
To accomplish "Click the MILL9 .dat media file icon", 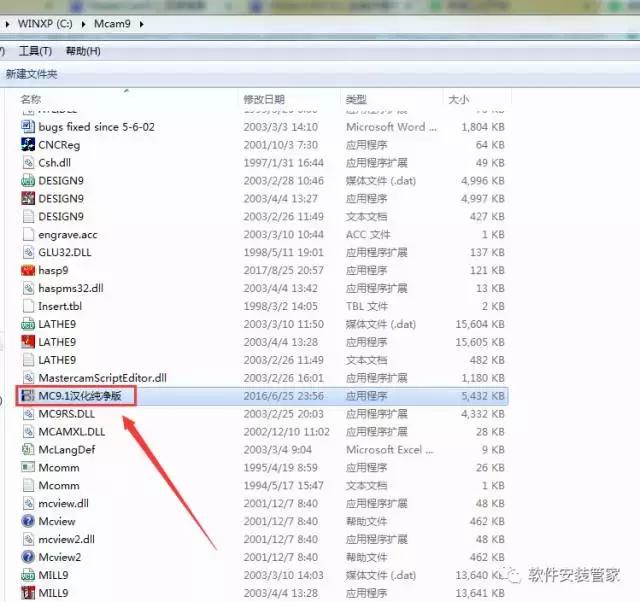I will 28,575.
